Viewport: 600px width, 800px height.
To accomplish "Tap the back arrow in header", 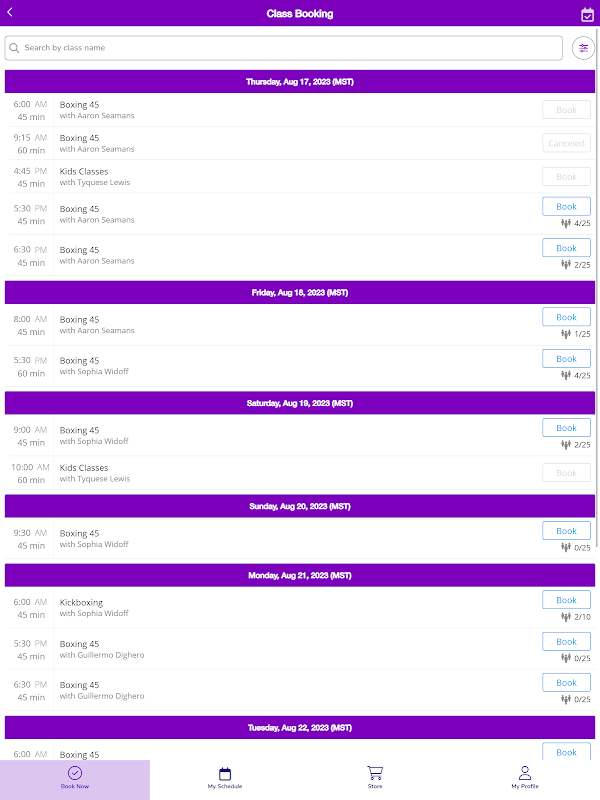I will 10,13.
